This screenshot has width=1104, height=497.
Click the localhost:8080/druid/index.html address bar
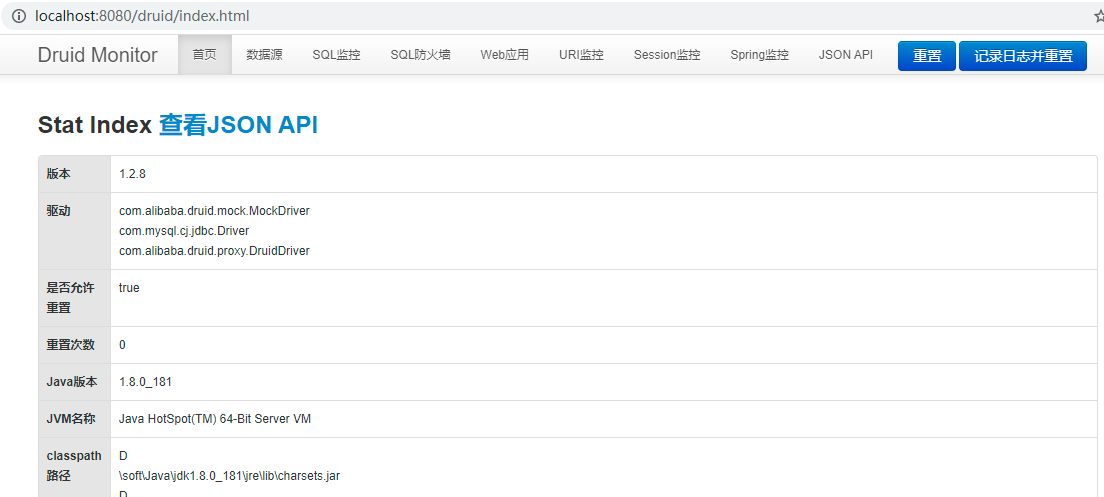pos(142,15)
